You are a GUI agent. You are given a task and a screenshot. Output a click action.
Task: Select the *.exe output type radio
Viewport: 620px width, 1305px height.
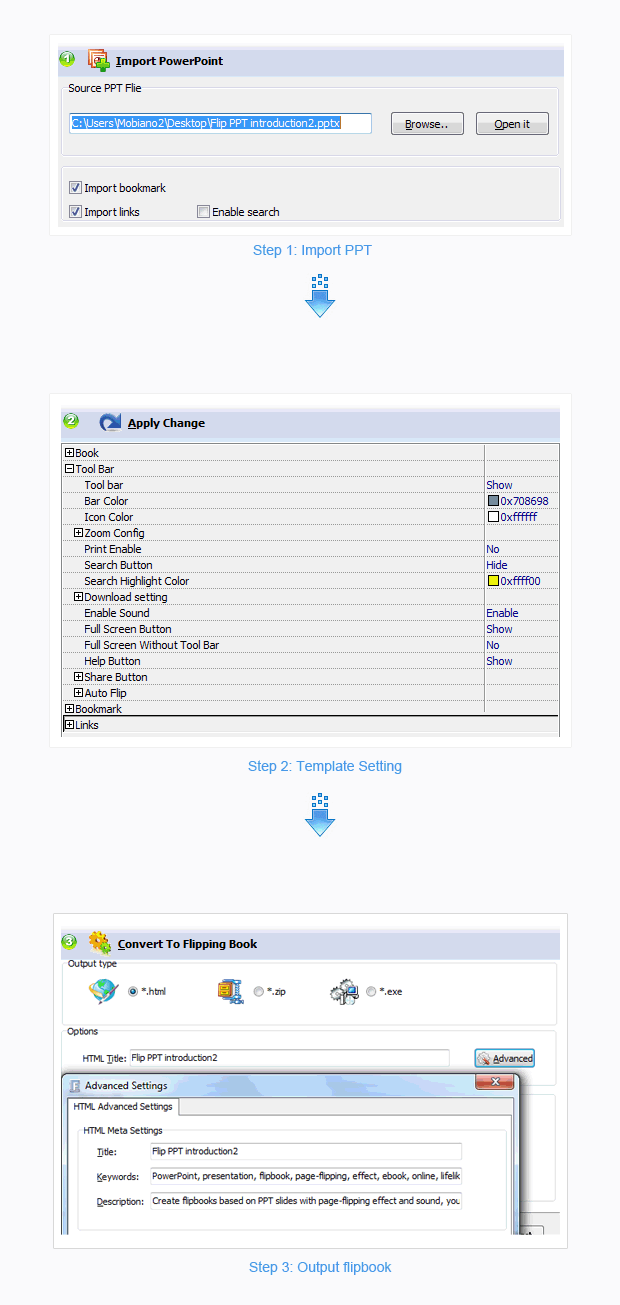[x=372, y=992]
